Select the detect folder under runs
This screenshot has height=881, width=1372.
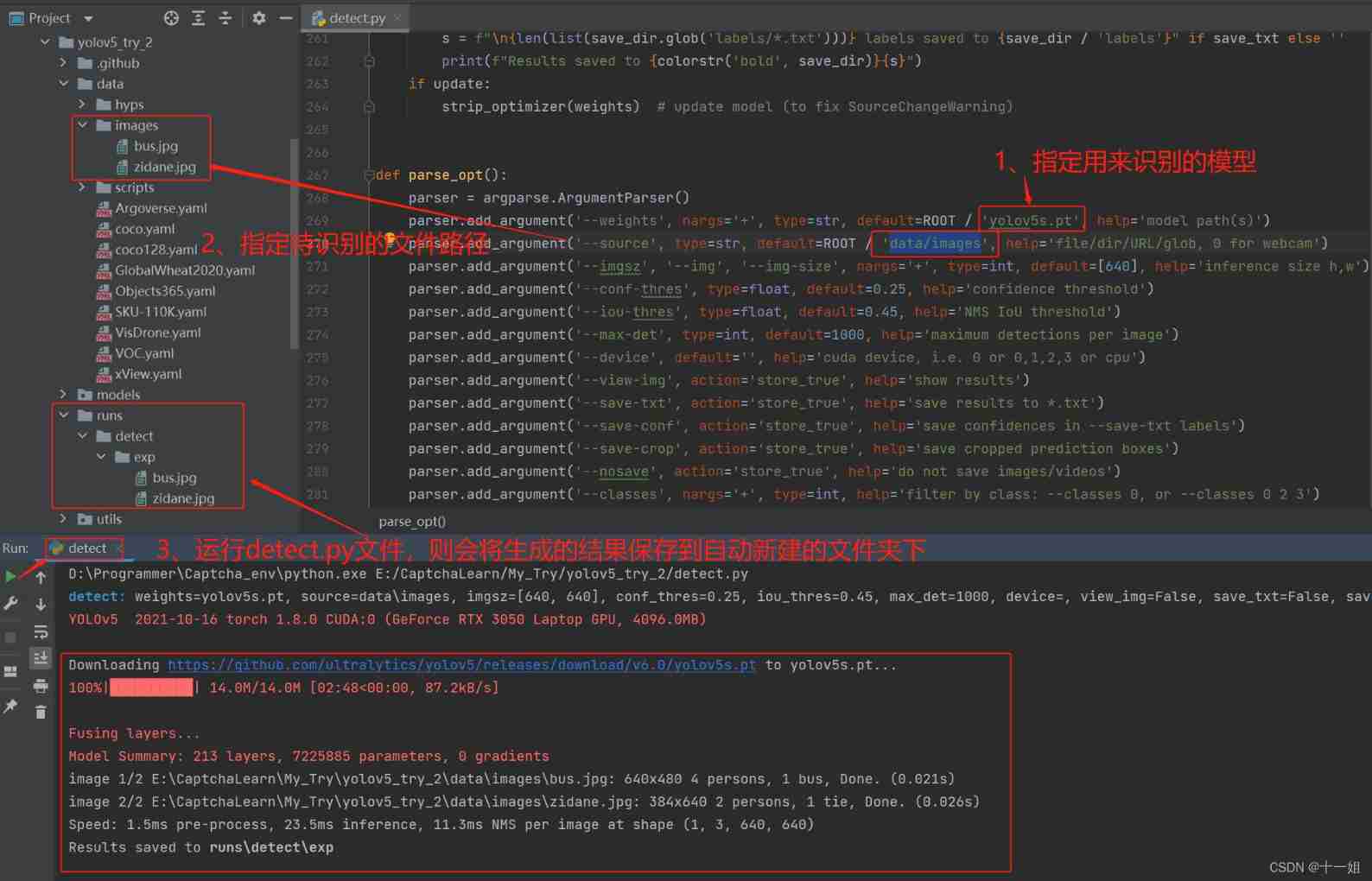134,436
